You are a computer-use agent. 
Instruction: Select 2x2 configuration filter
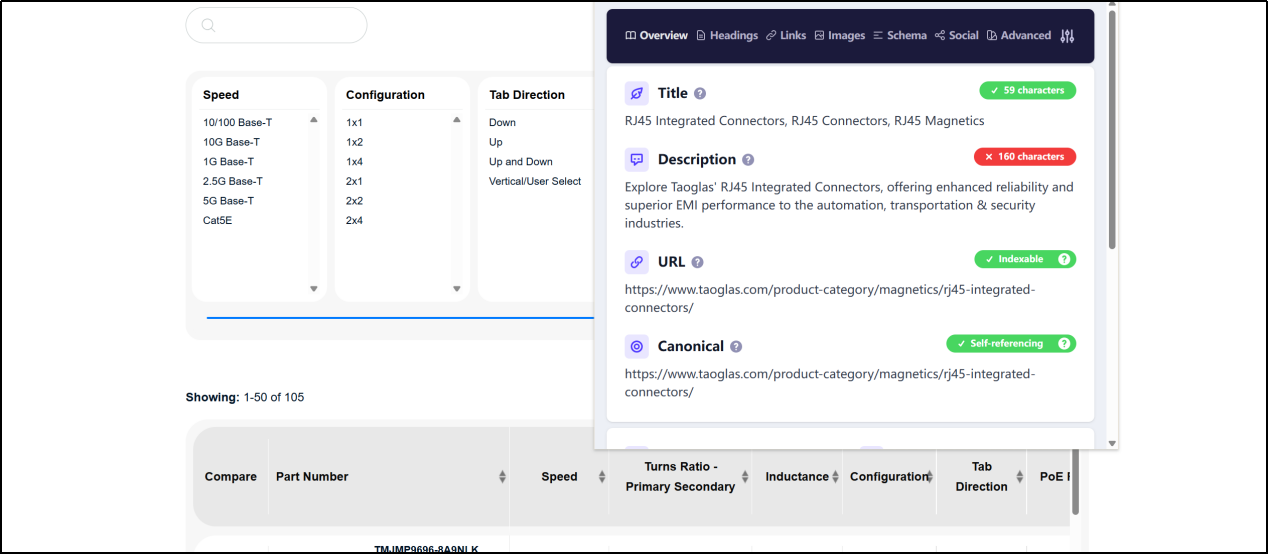(x=354, y=201)
